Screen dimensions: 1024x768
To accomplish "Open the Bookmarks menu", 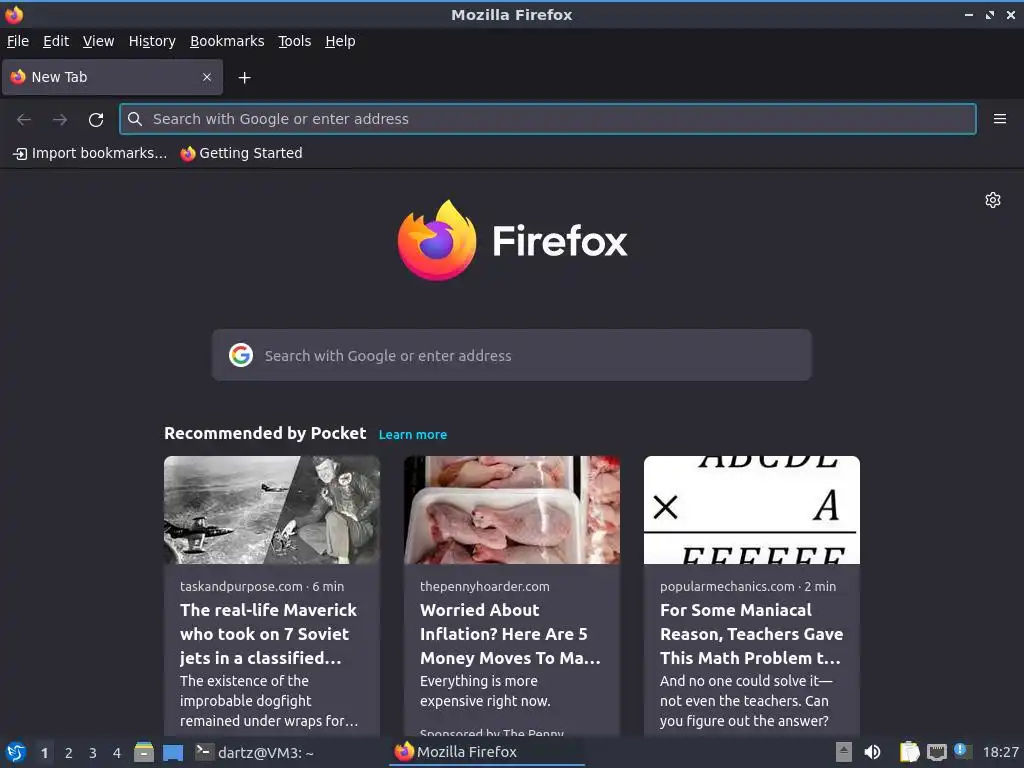I will point(227,41).
